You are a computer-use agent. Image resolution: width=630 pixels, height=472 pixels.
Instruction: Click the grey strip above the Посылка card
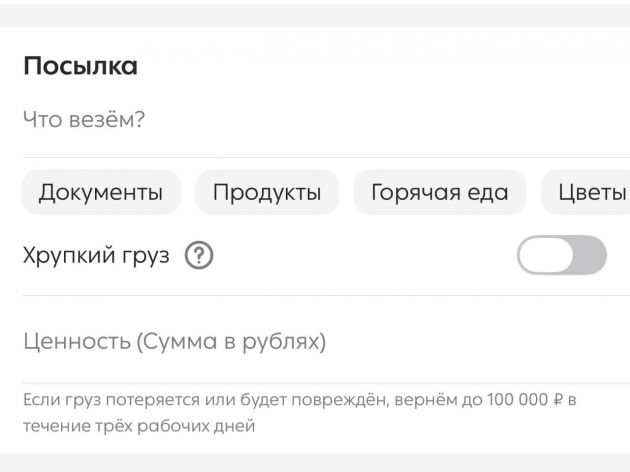[x=315, y=16]
